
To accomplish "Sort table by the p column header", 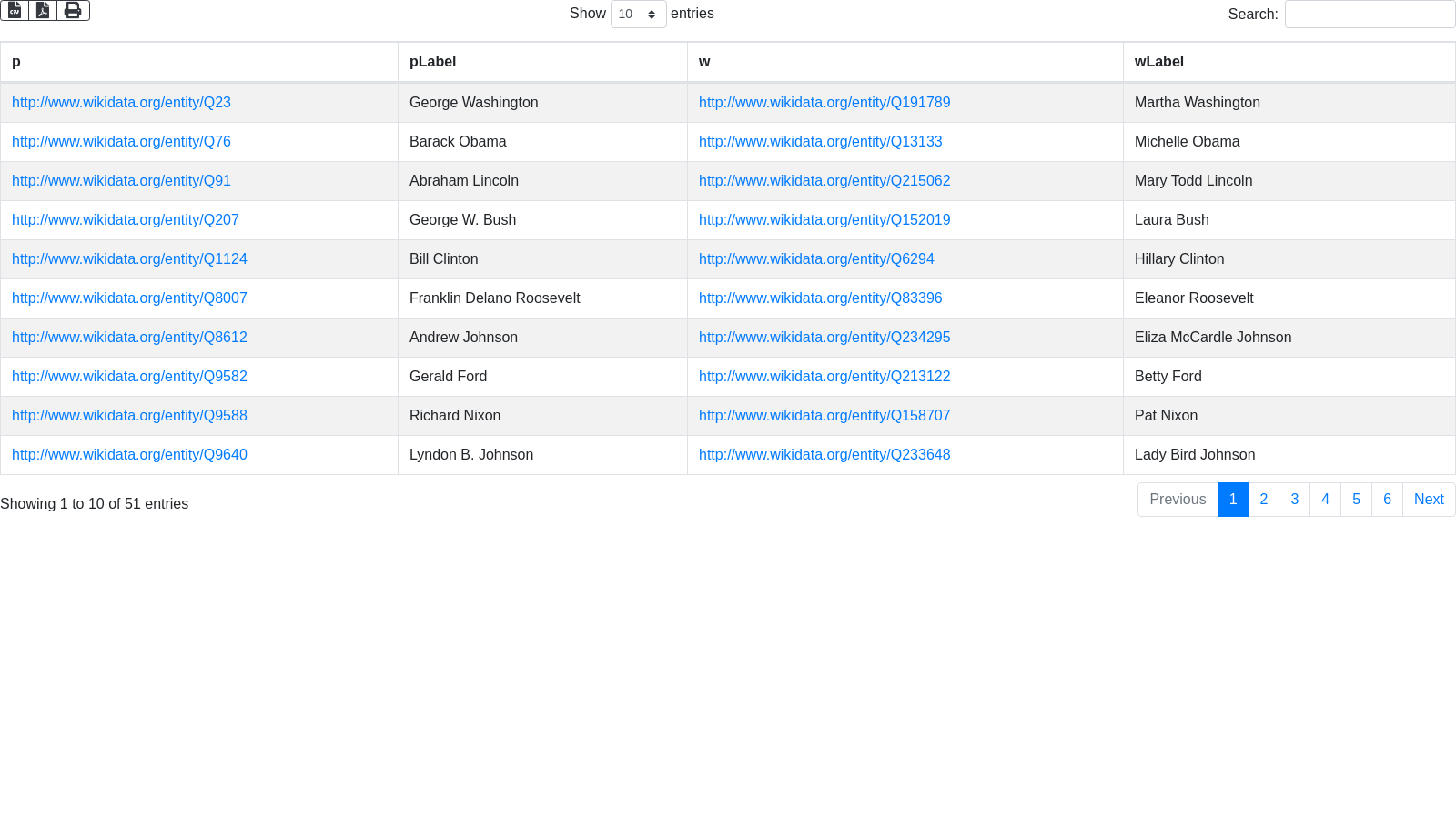I will 16,62.
